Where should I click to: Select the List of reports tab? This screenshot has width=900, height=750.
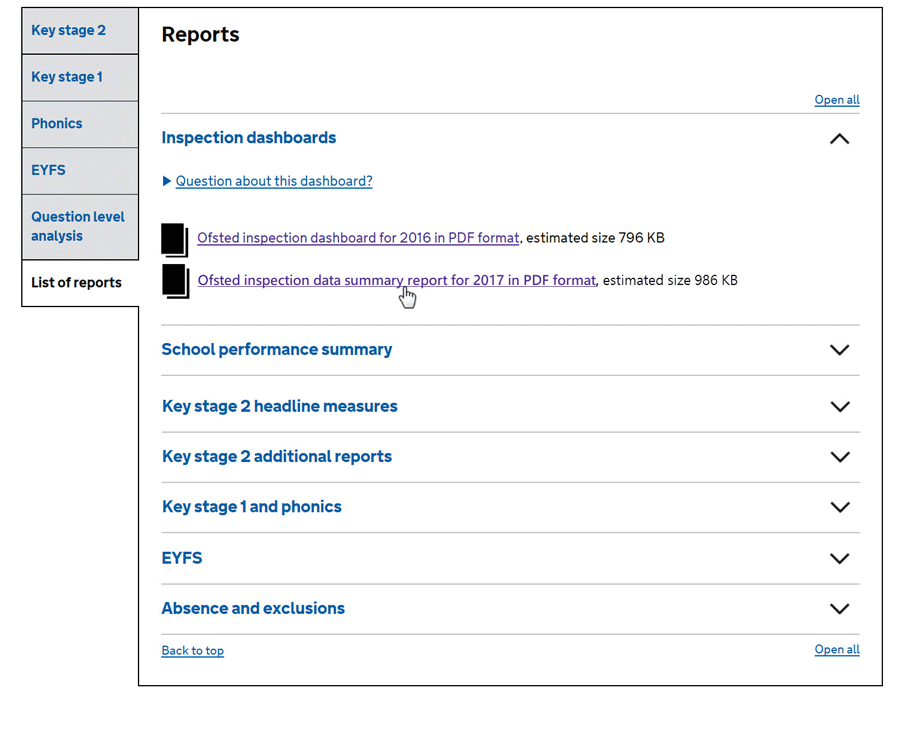point(80,283)
